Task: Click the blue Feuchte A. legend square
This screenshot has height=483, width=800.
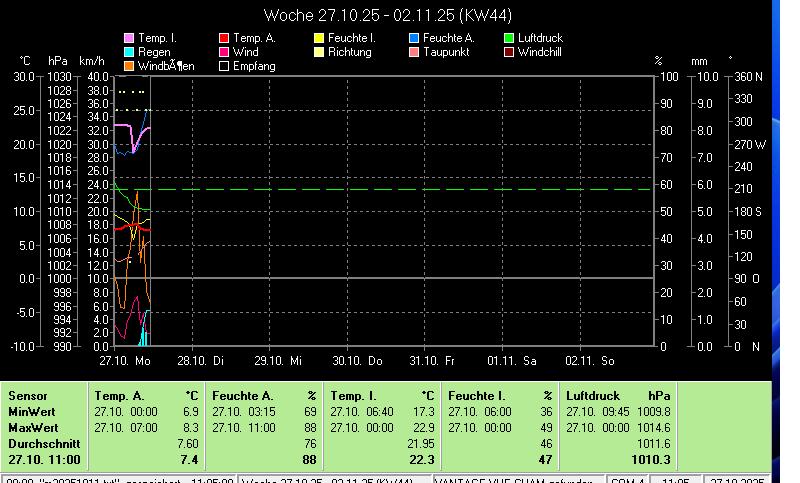Action: point(414,38)
